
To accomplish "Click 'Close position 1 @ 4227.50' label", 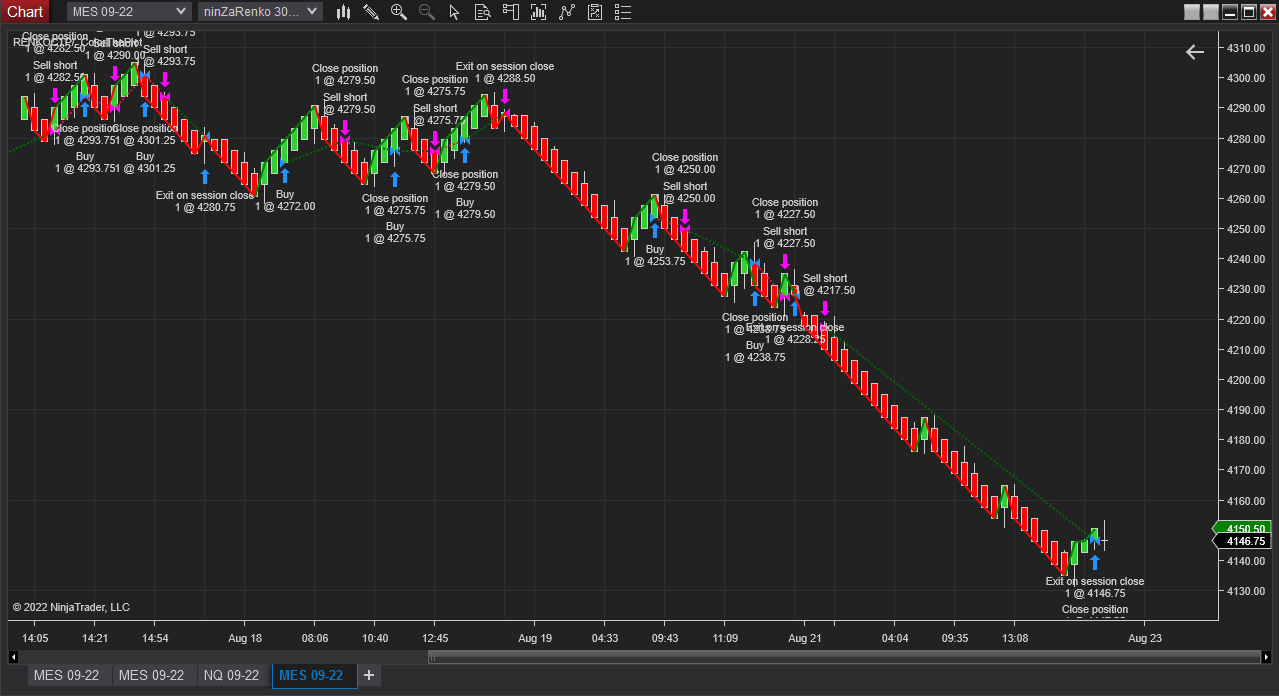I will pos(785,208).
